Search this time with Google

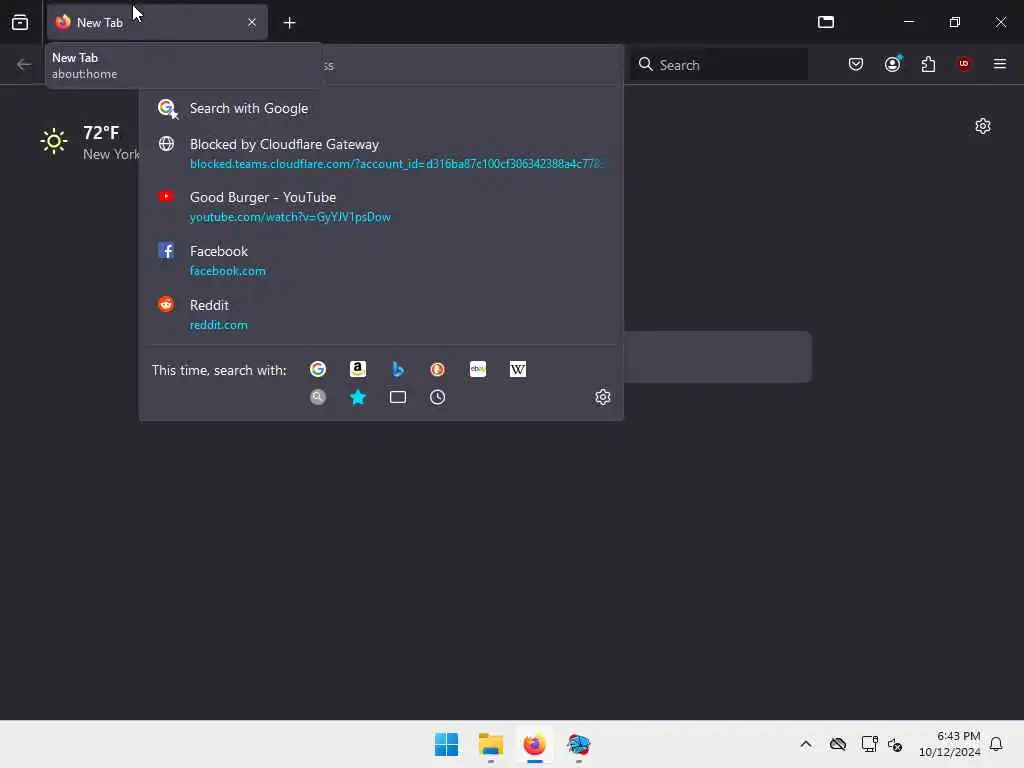point(318,370)
